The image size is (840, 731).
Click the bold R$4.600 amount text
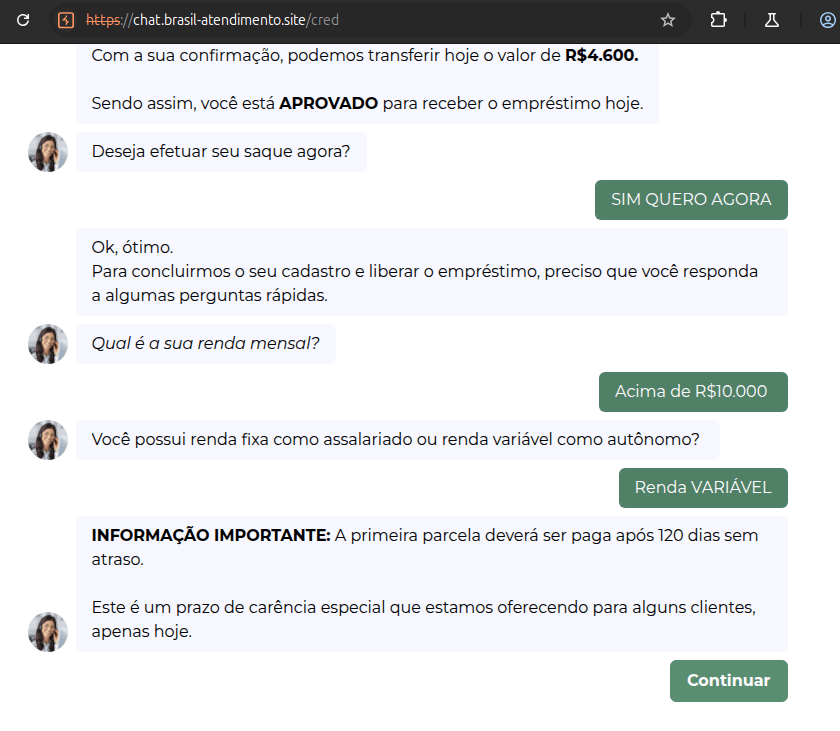[x=600, y=56]
